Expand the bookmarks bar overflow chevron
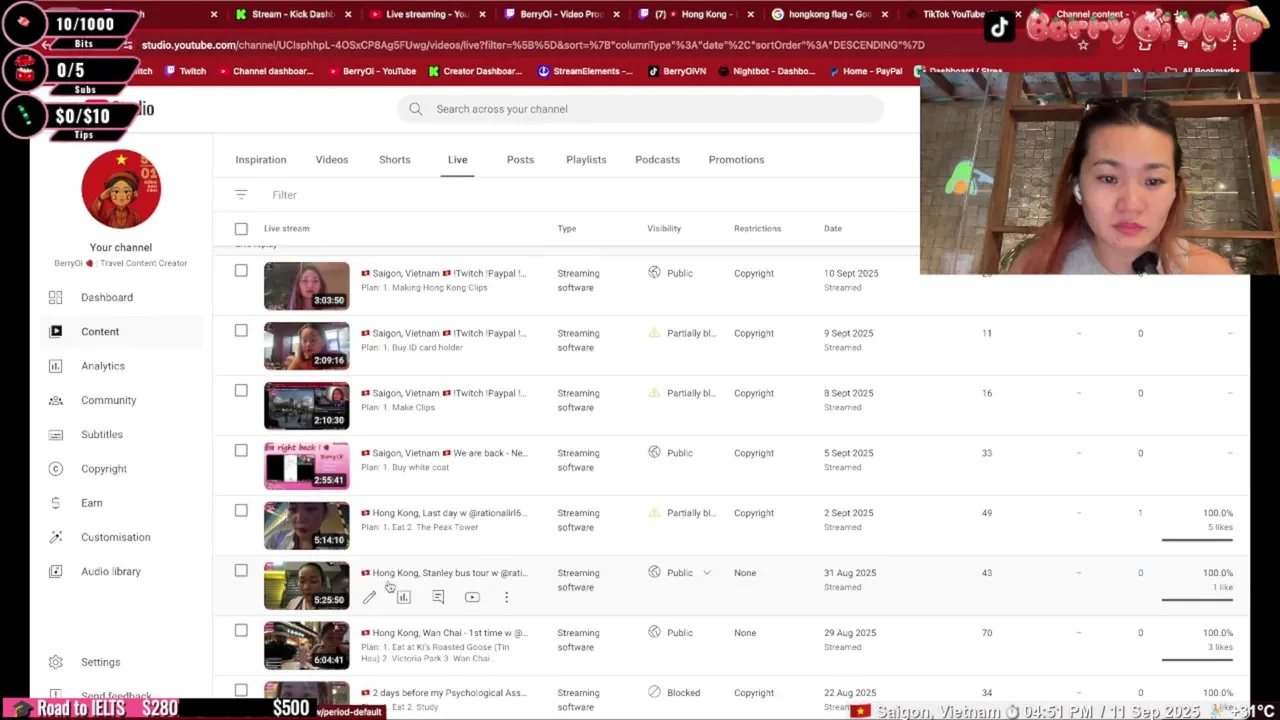 click(x=1137, y=71)
